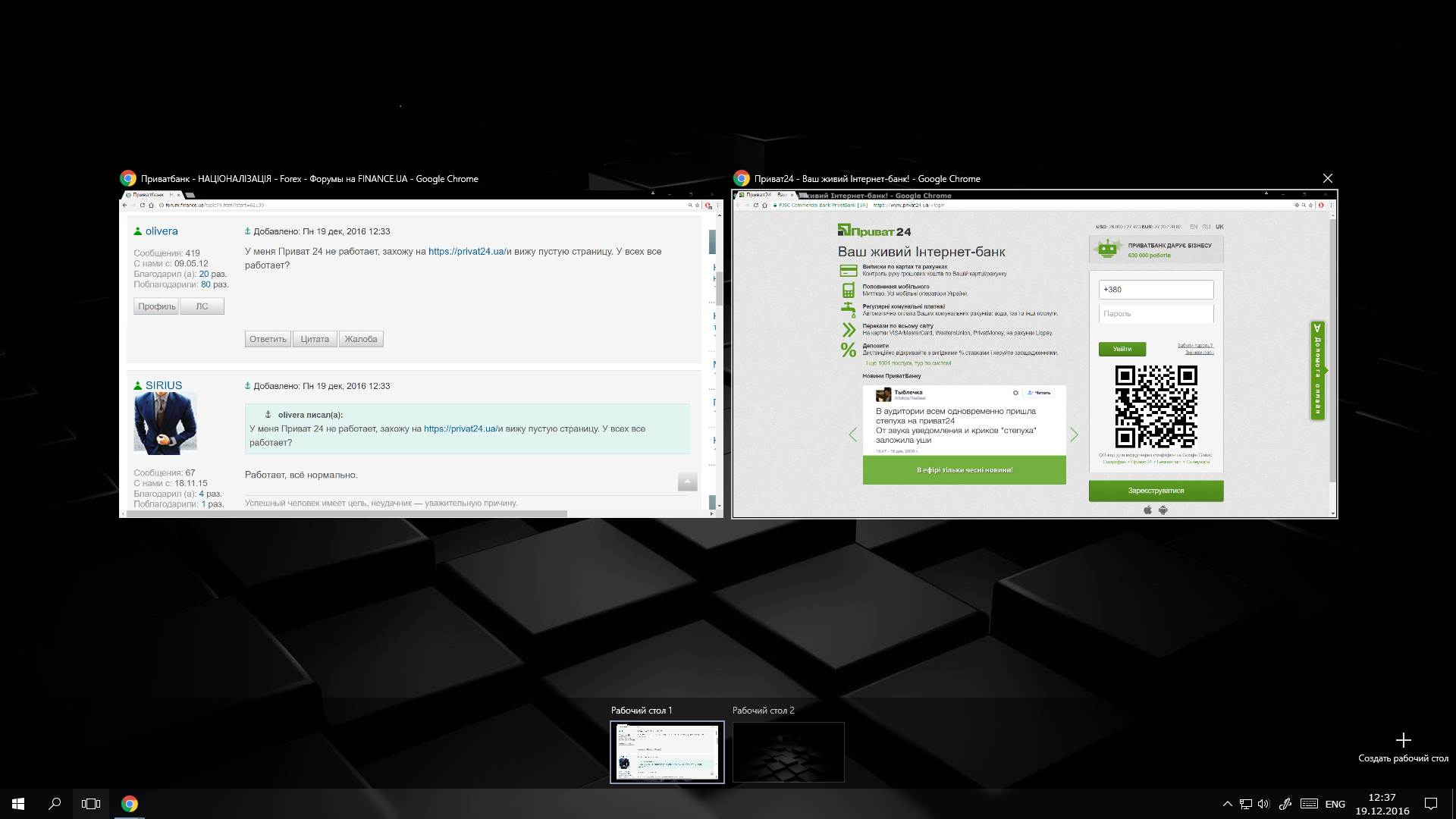Open the clock showing 12:37
Viewport: 1456px width, 819px height.
pyautogui.click(x=1382, y=804)
